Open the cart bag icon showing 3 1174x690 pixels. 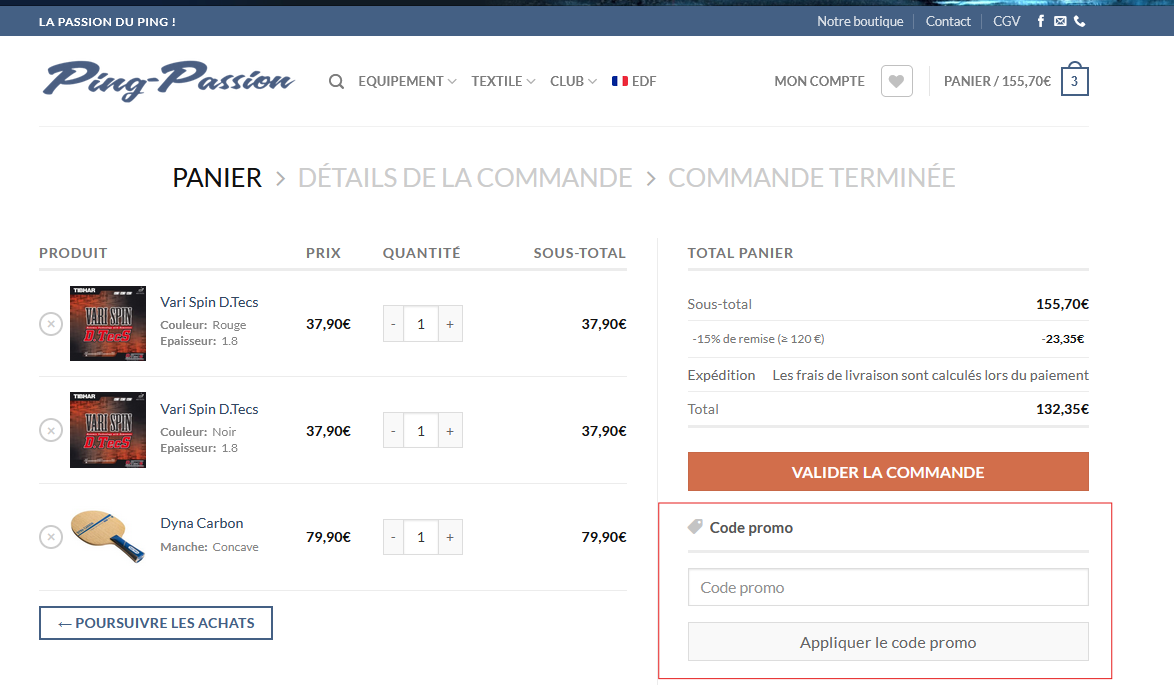click(x=1074, y=81)
